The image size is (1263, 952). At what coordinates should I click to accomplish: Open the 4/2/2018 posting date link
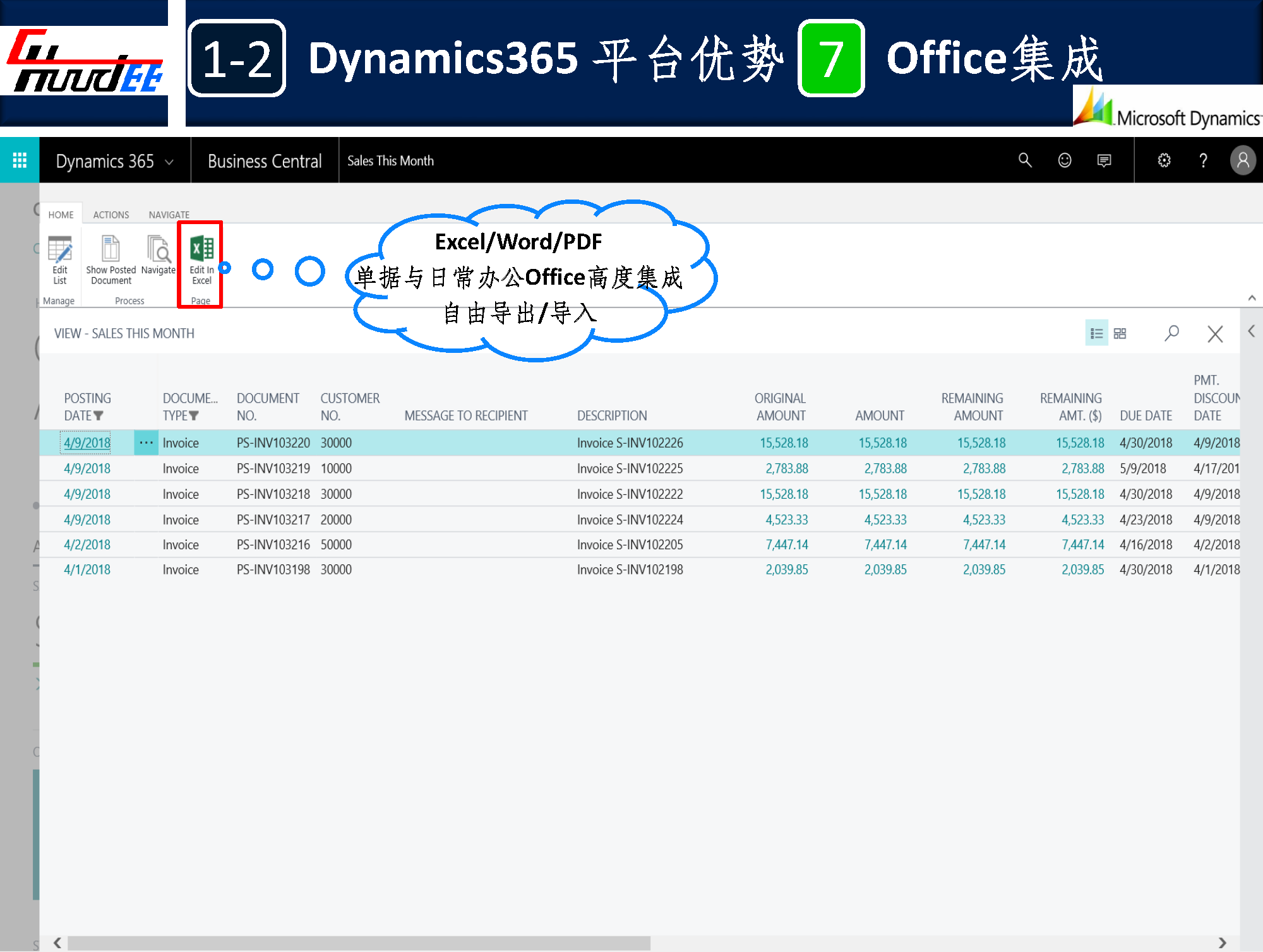click(87, 544)
